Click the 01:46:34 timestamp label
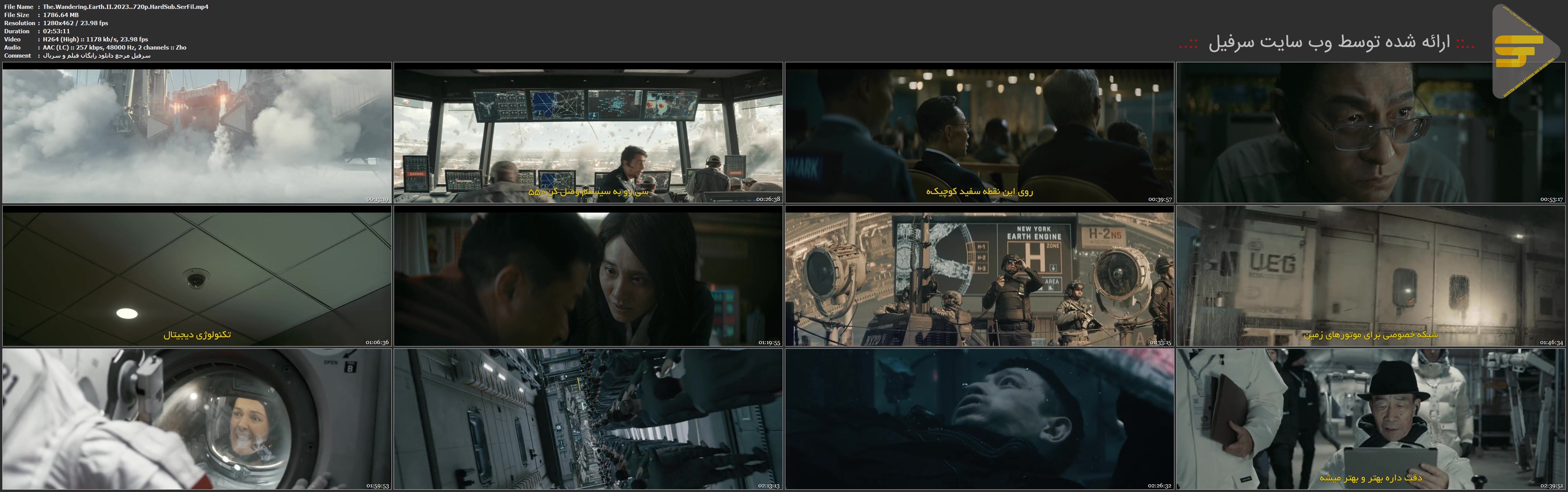 pos(1551,343)
